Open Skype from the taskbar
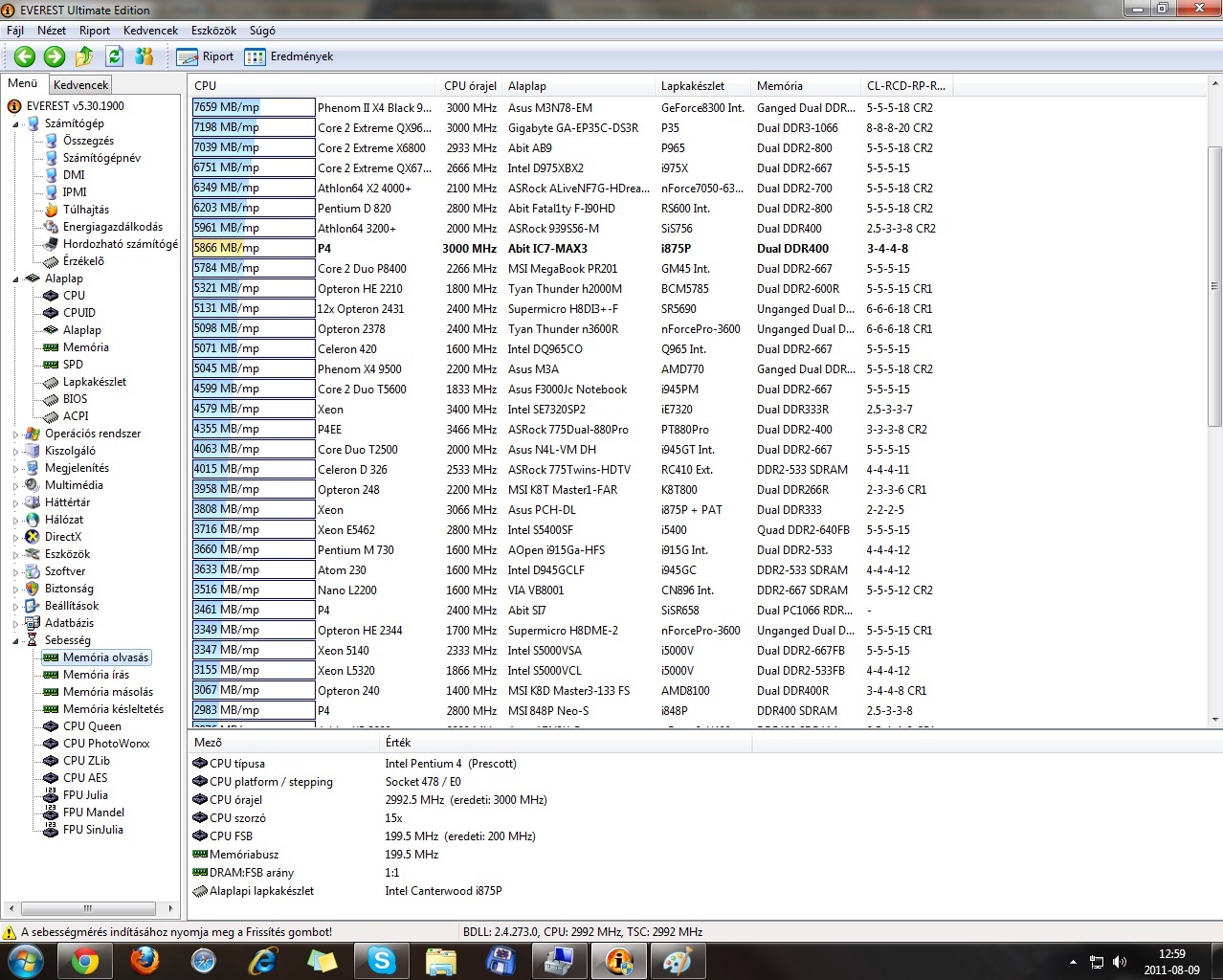1223x980 pixels. pos(382,960)
